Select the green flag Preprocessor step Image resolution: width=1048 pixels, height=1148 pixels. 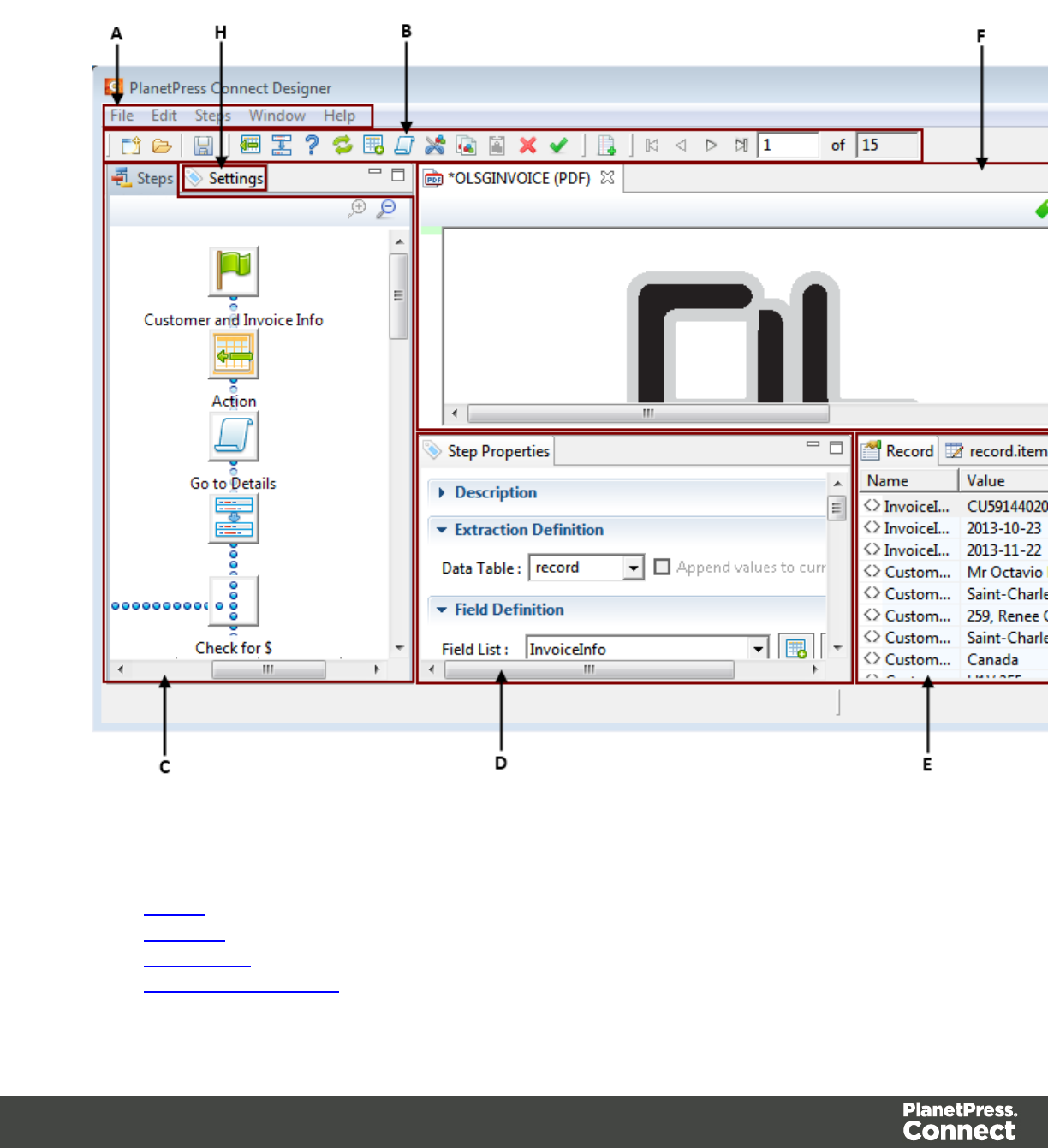pos(234,271)
